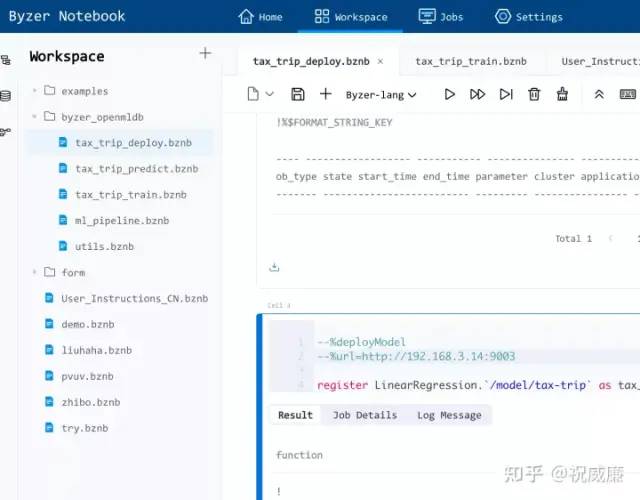Click the examples folder icon
The width and height of the screenshot is (640, 500).
(x=49, y=90)
